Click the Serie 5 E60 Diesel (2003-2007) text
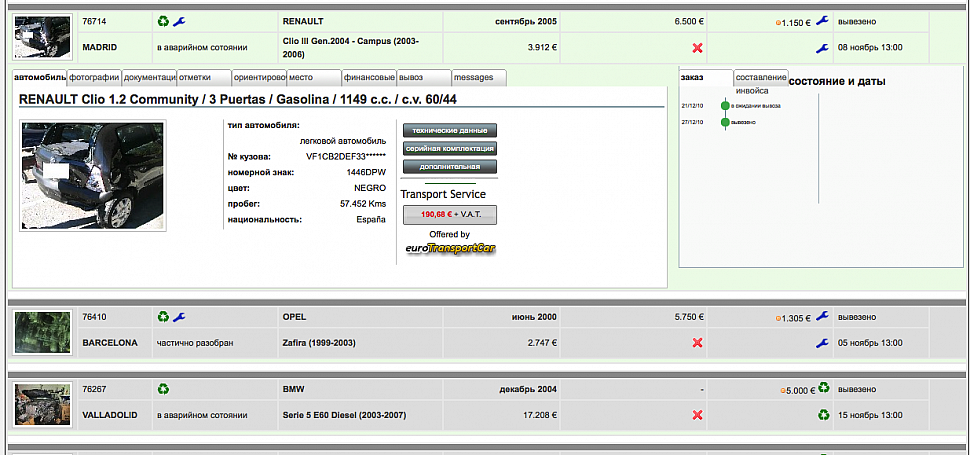The width and height of the screenshot is (970, 455). coord(344,415)
